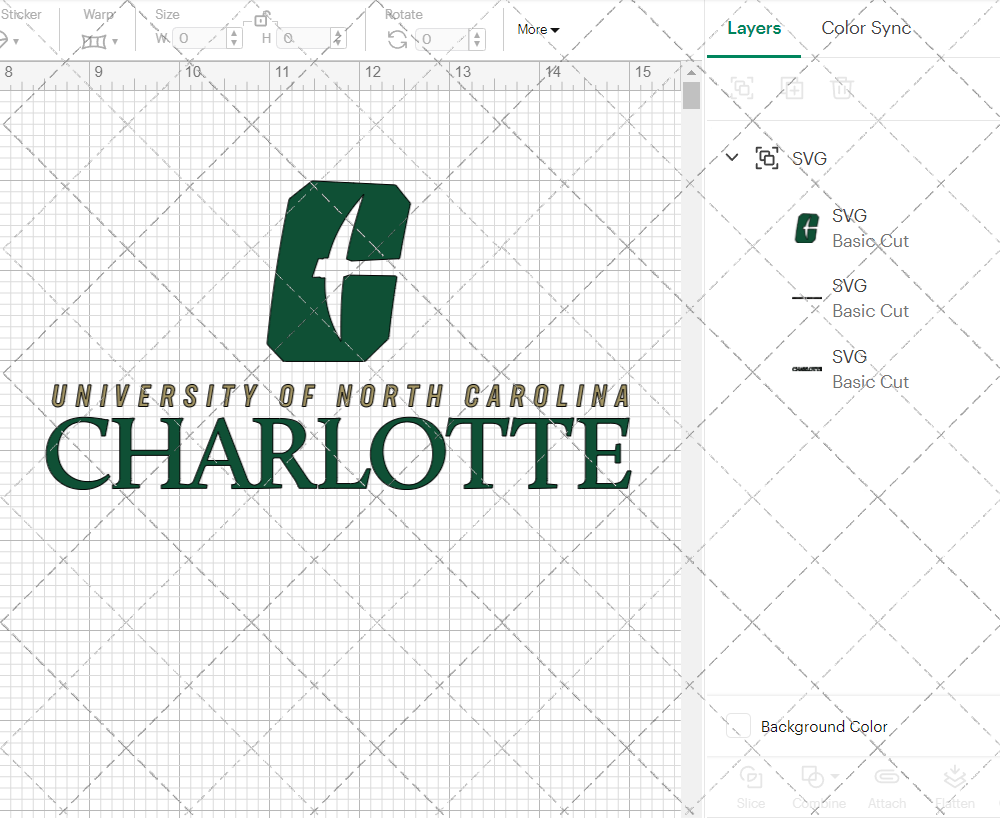
Task: Click the Rotate value stepper arrows
Action: tap(476, 38)
